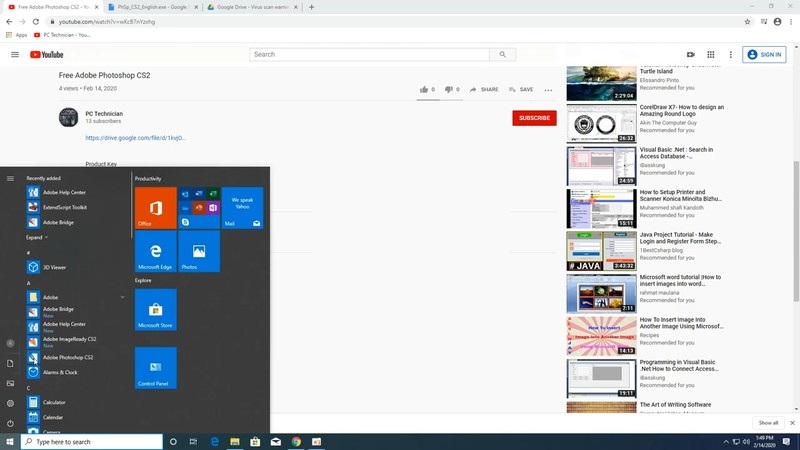Open the CorelDraw X7 round logo video thumbnail
This screenshot has height=450, width=800.
tap(601, 124)
